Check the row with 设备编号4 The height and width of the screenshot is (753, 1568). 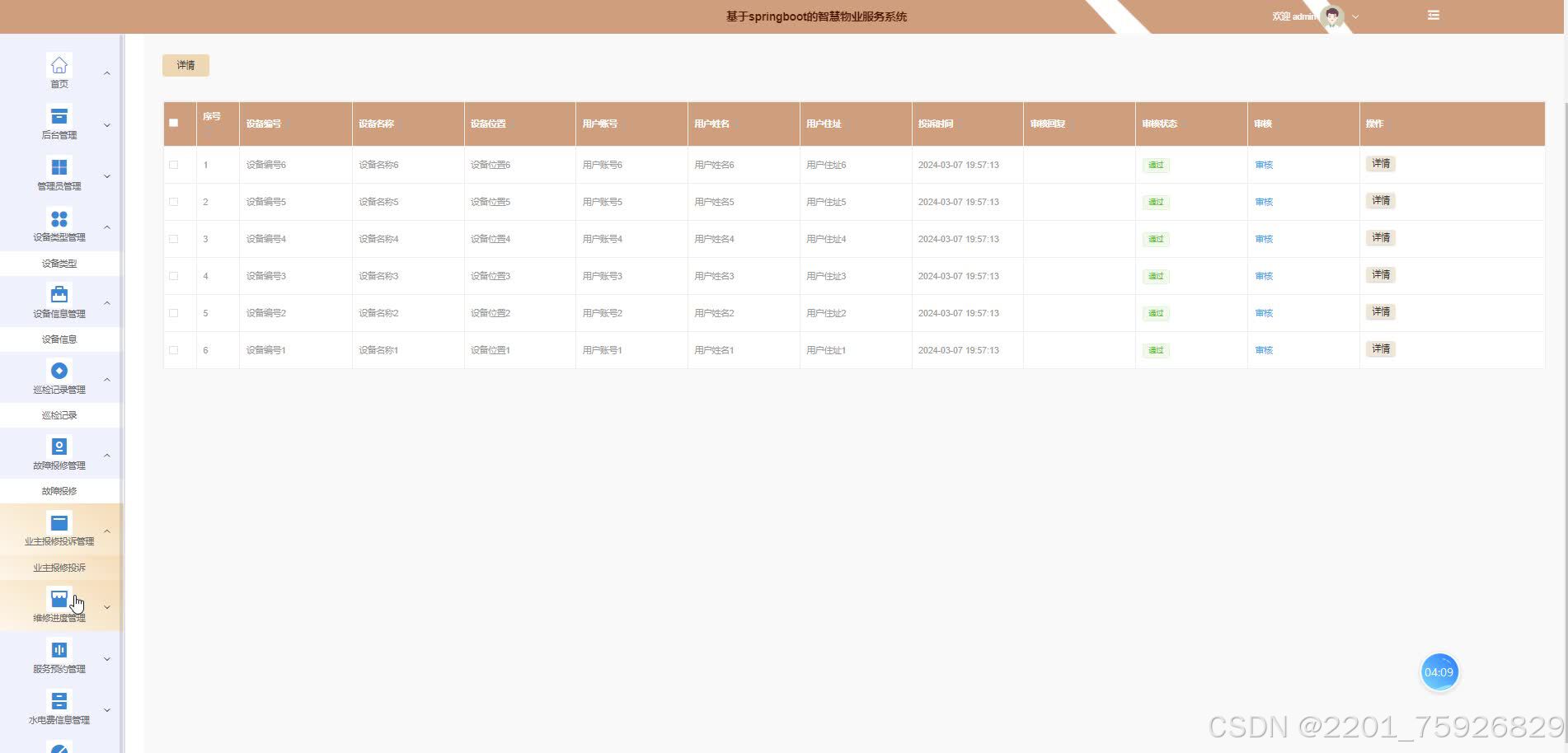pos(173,239)
